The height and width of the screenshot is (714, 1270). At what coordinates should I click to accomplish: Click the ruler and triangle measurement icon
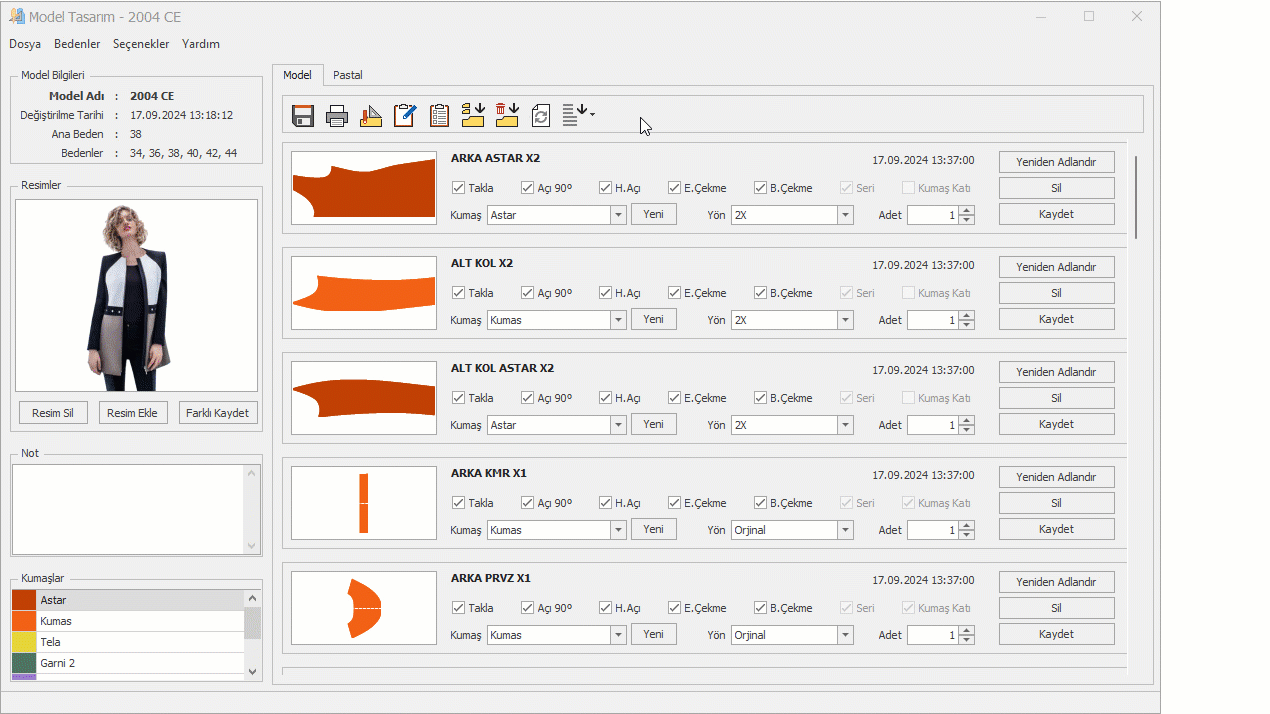point(371,115)
